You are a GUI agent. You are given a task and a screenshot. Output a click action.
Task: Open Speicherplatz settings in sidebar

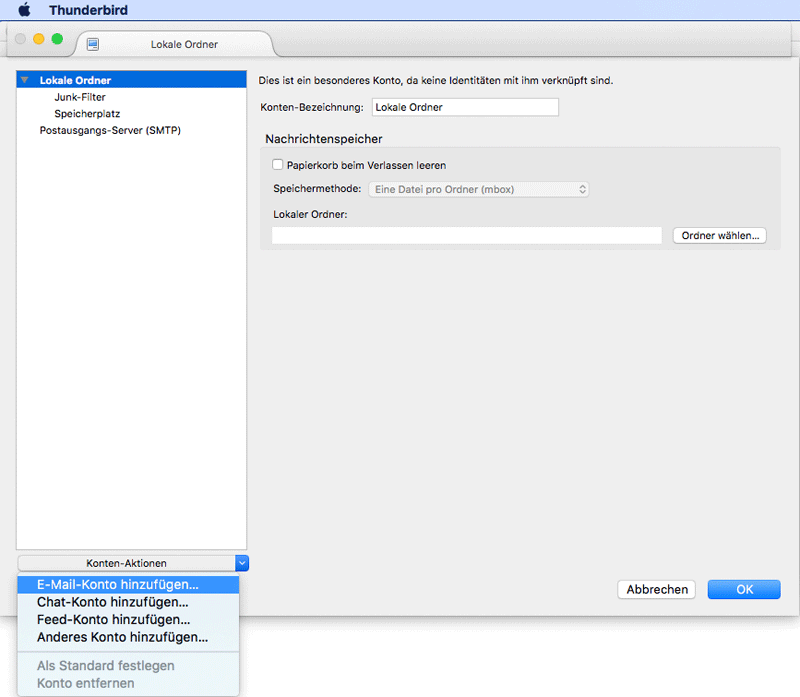click(x=87, y=114)
